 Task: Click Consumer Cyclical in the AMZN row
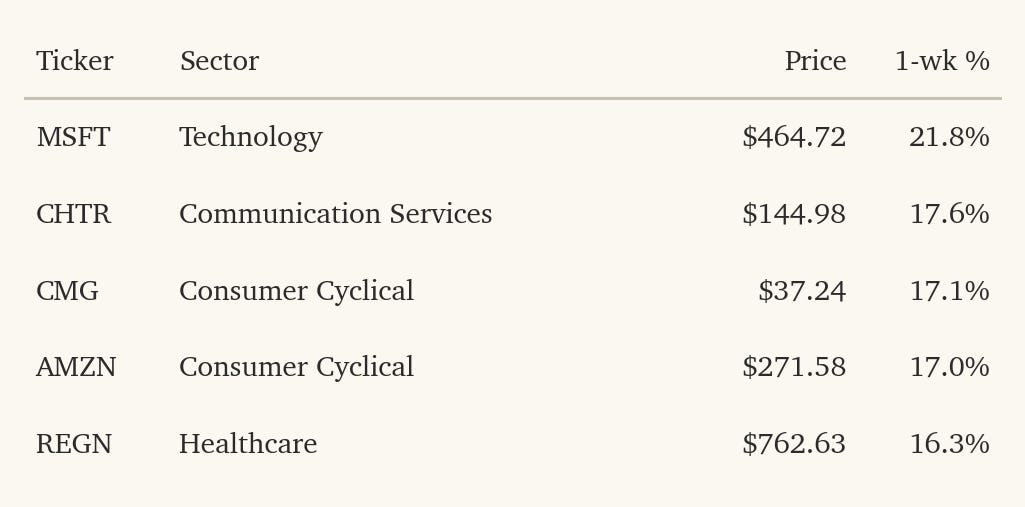297,367
